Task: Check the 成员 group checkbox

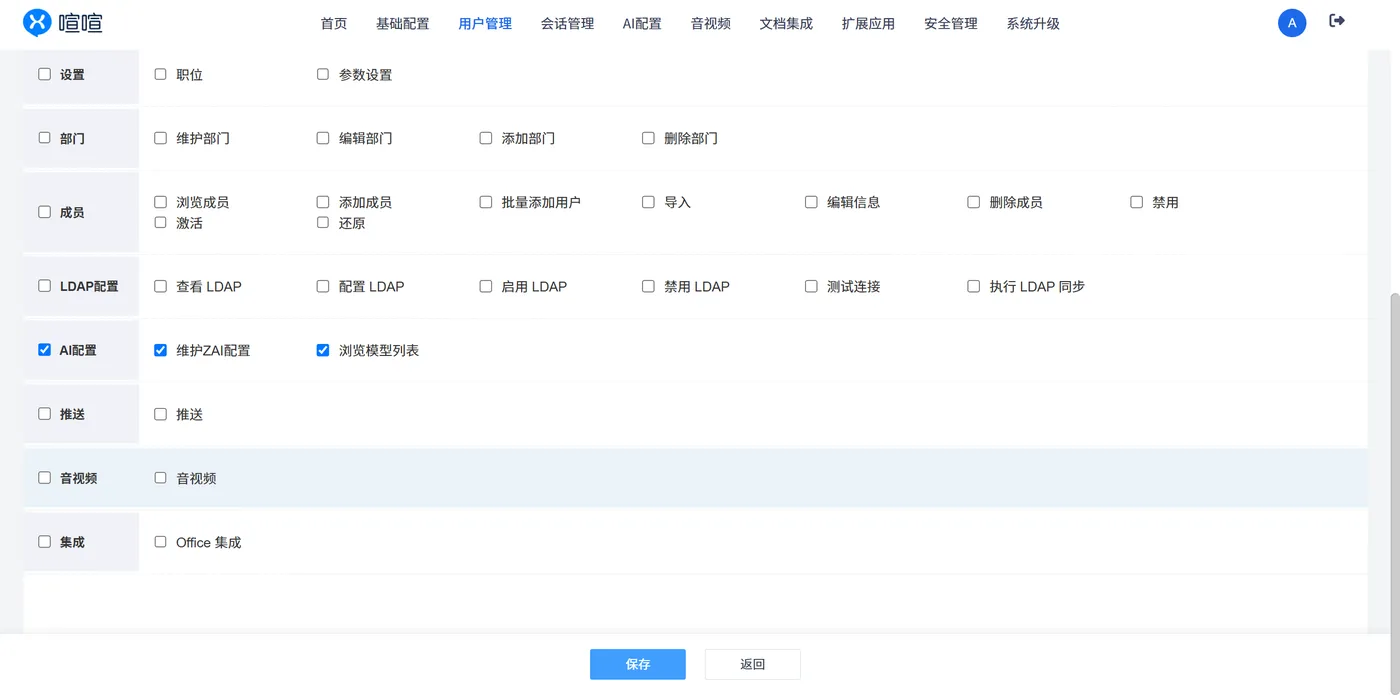Action: click(44, 212)
